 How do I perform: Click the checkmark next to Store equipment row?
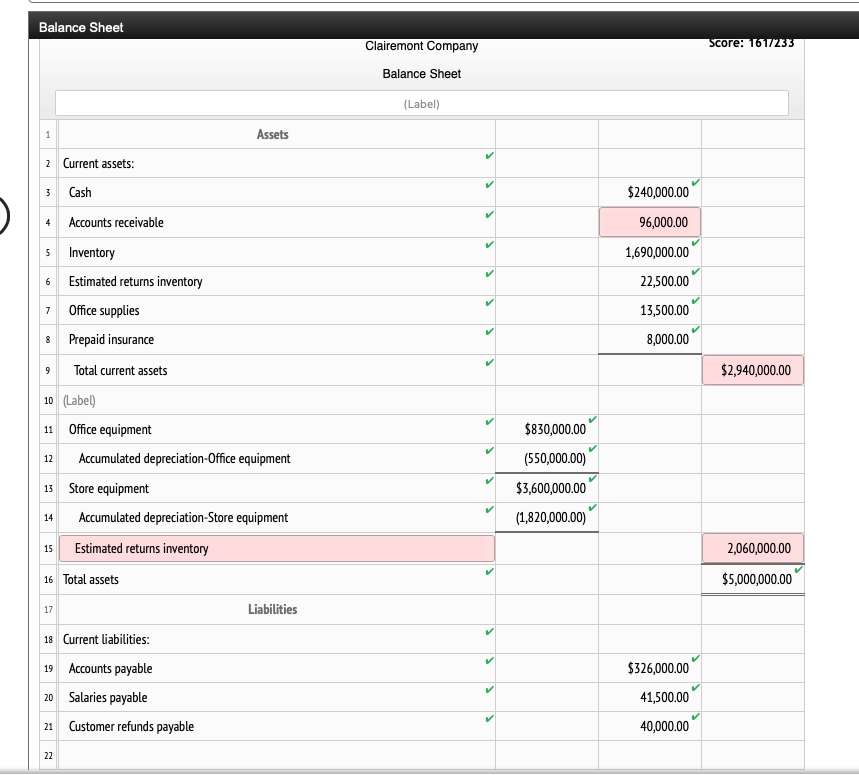coord(592,480)
